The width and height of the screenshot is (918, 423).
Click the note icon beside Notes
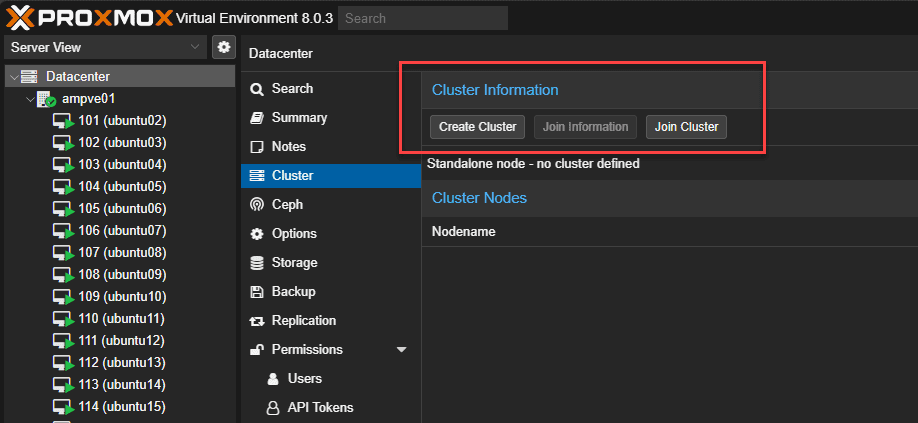[x=256, y=147]
